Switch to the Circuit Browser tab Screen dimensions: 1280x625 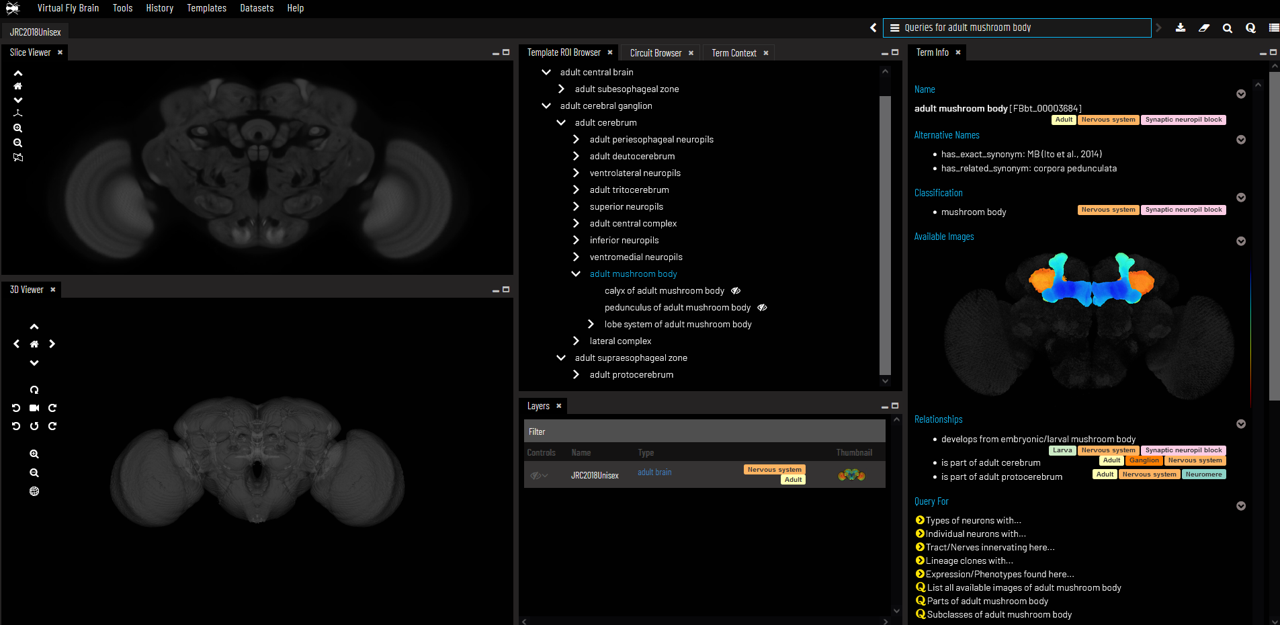point(655,53)
